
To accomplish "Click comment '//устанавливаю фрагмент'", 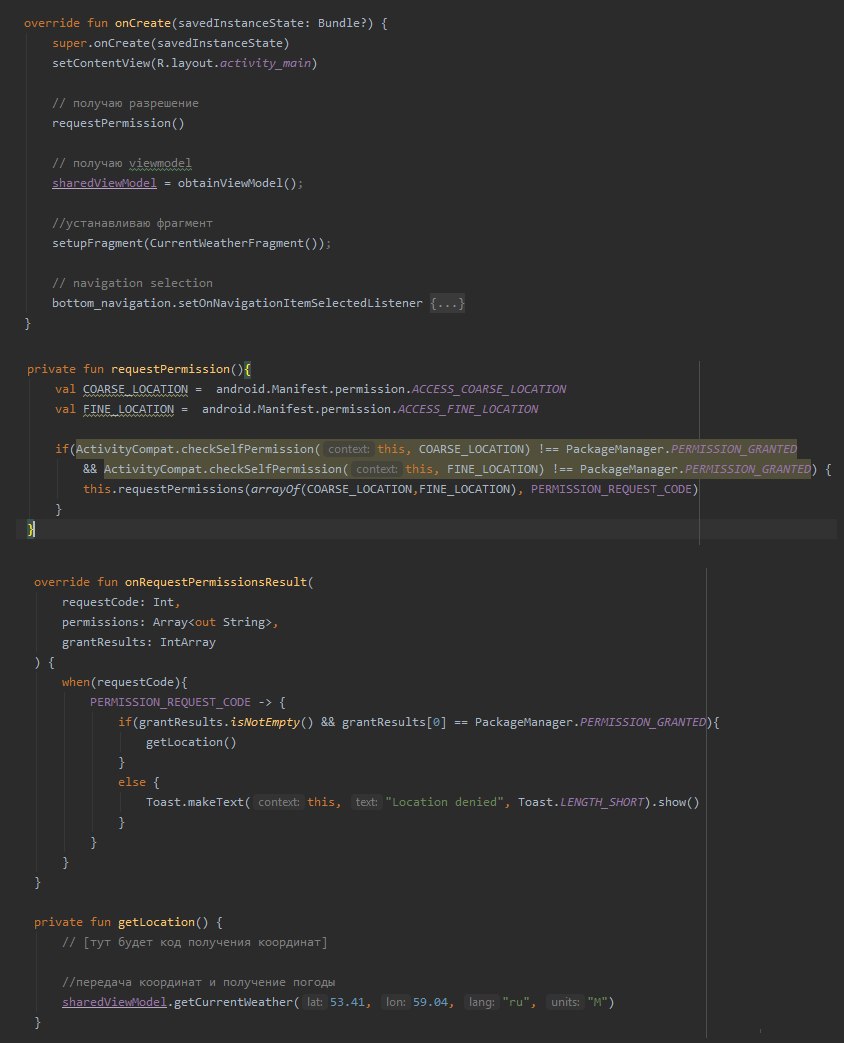I will coord(132,223).
